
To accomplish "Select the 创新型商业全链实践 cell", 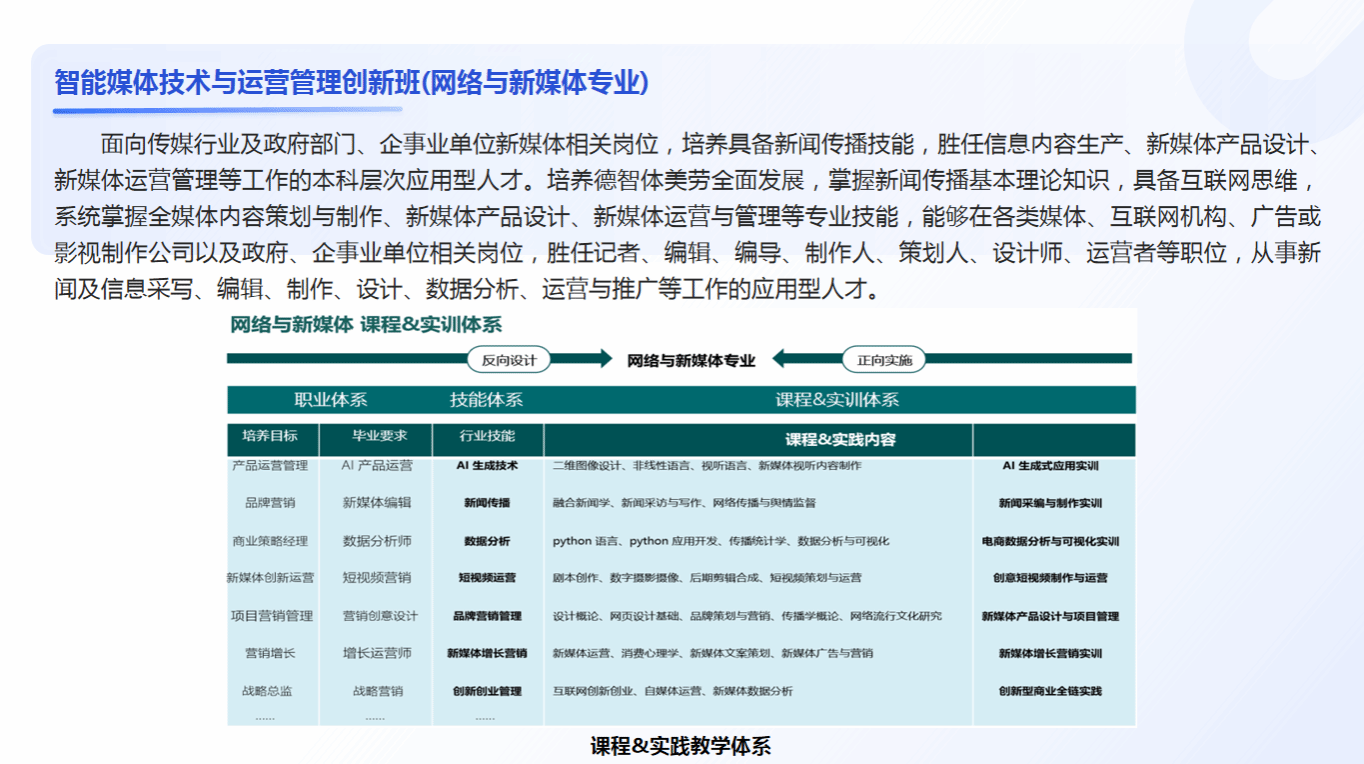I will click(x=1050, y=691).
